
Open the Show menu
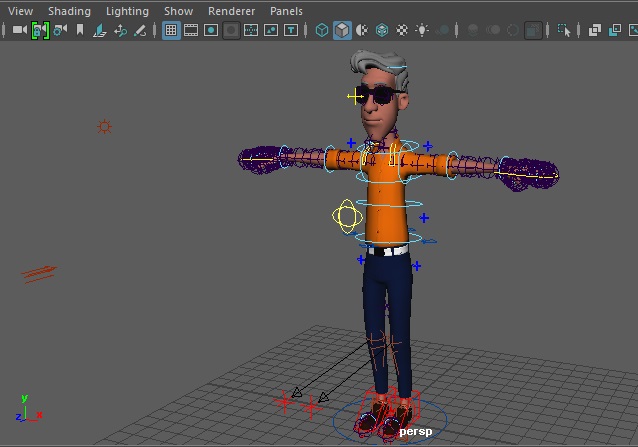click(x=178, y=11)
